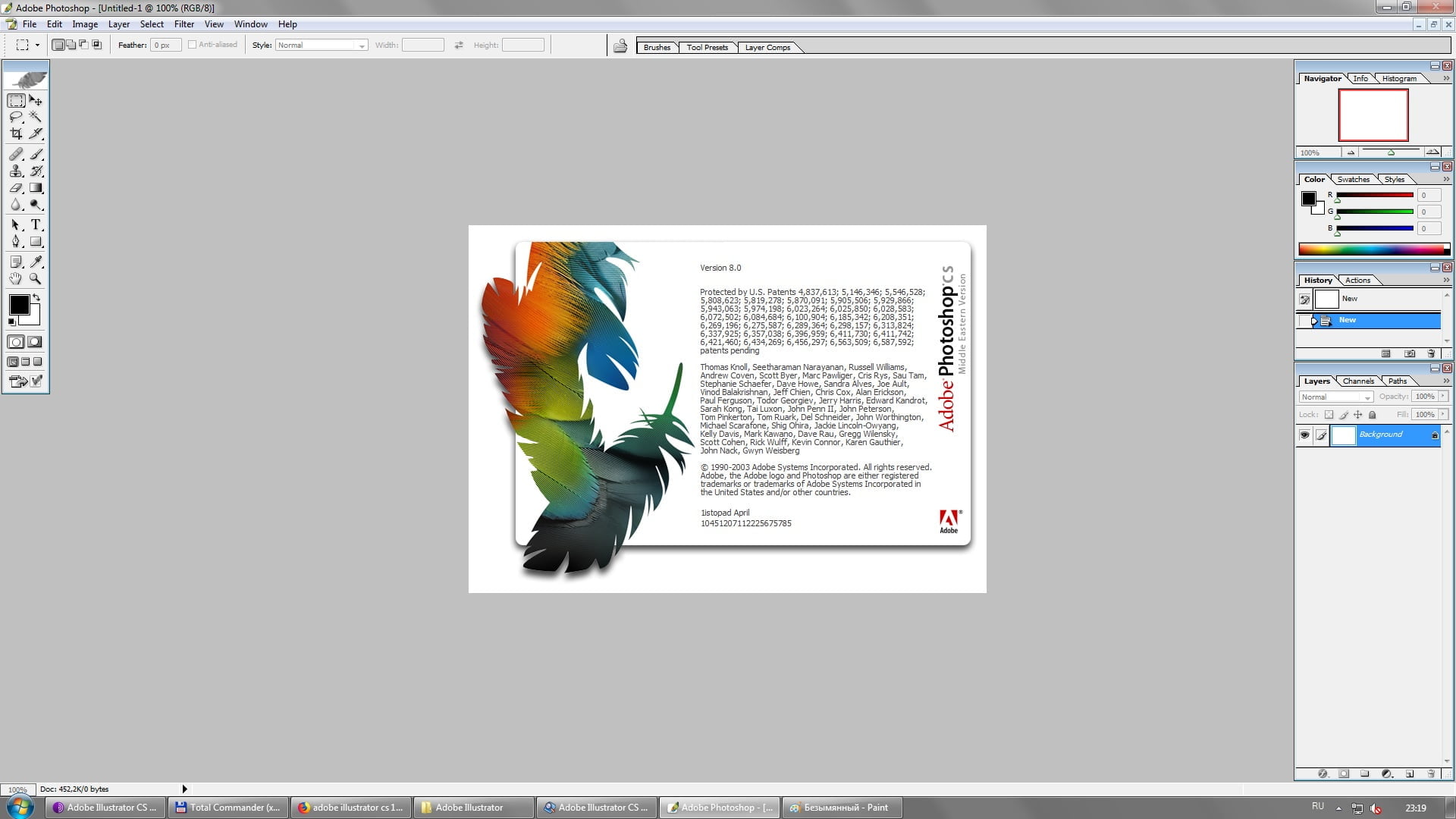This screenshot has height=819, width=1456.
Task: Activate the Zoom magnifier tool
Action: 36,278
